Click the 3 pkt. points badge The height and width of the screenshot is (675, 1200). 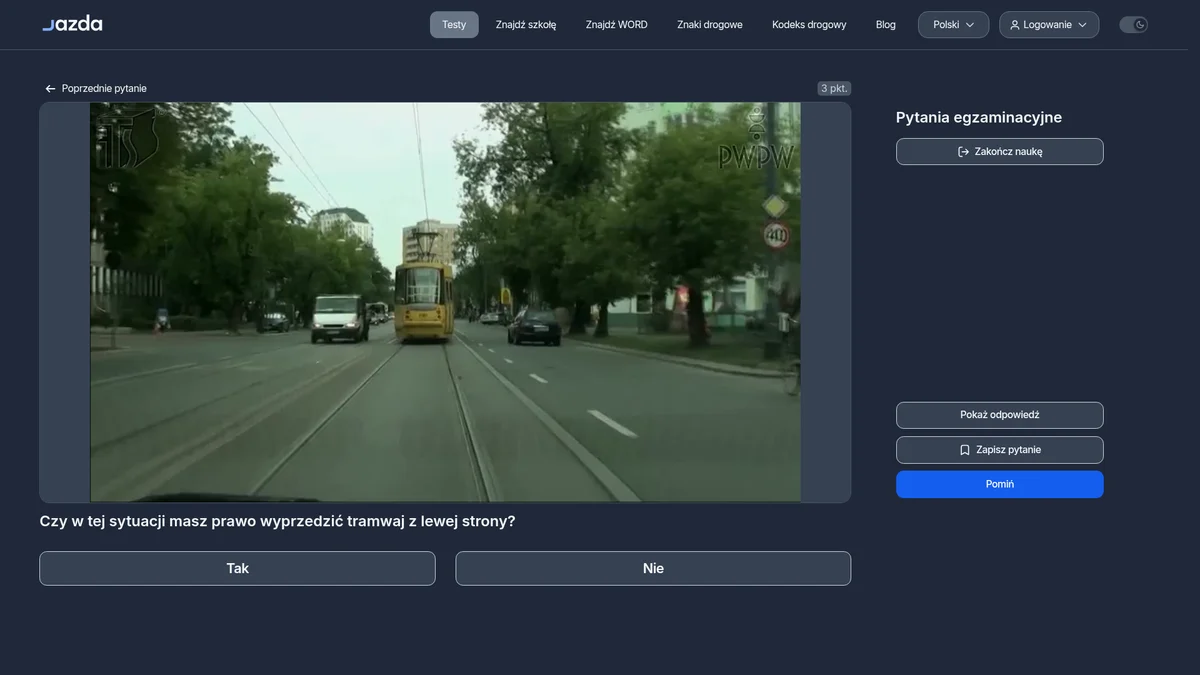[x=834, y=88]
